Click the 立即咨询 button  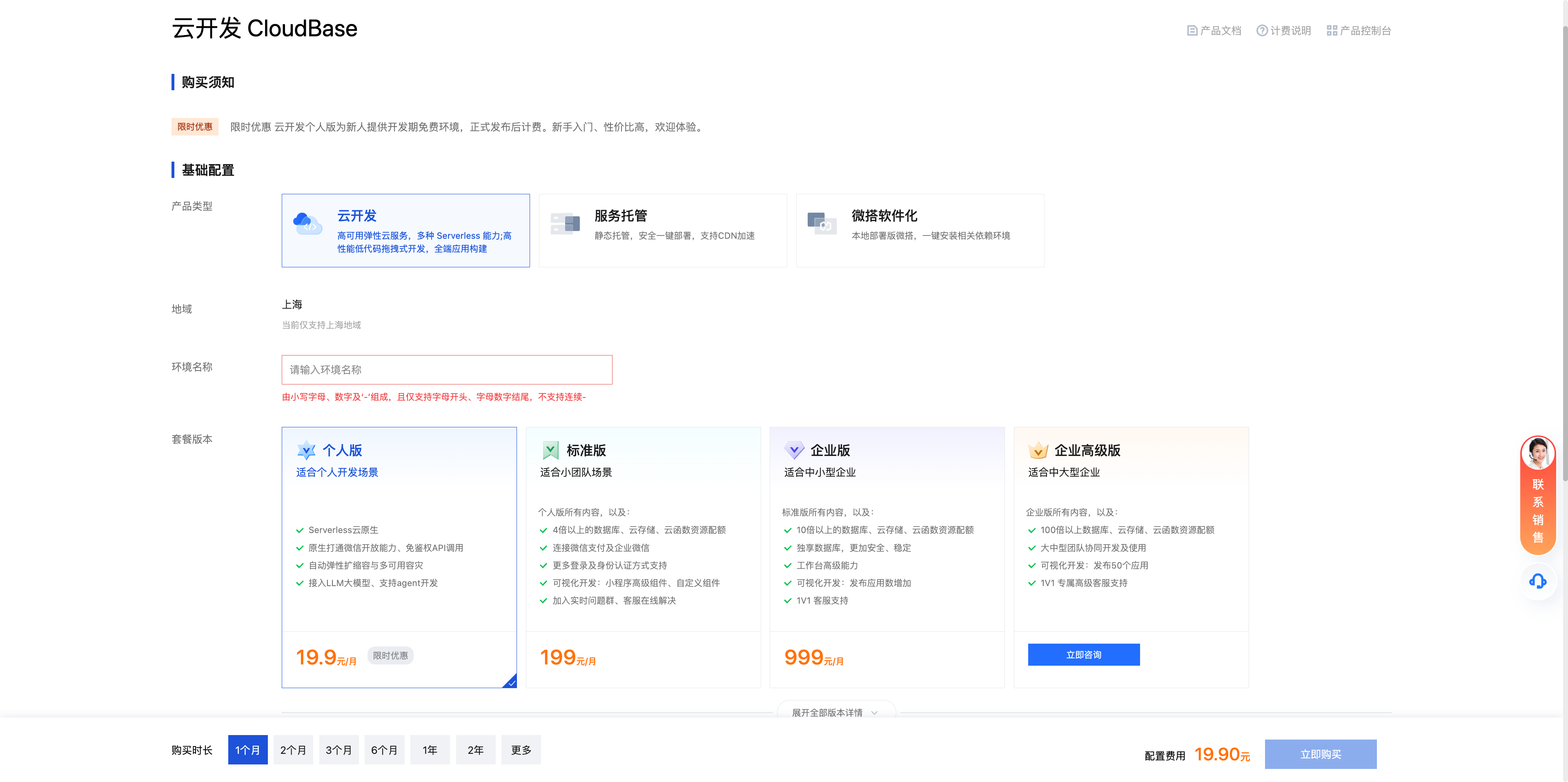(x=1083, y=655)
